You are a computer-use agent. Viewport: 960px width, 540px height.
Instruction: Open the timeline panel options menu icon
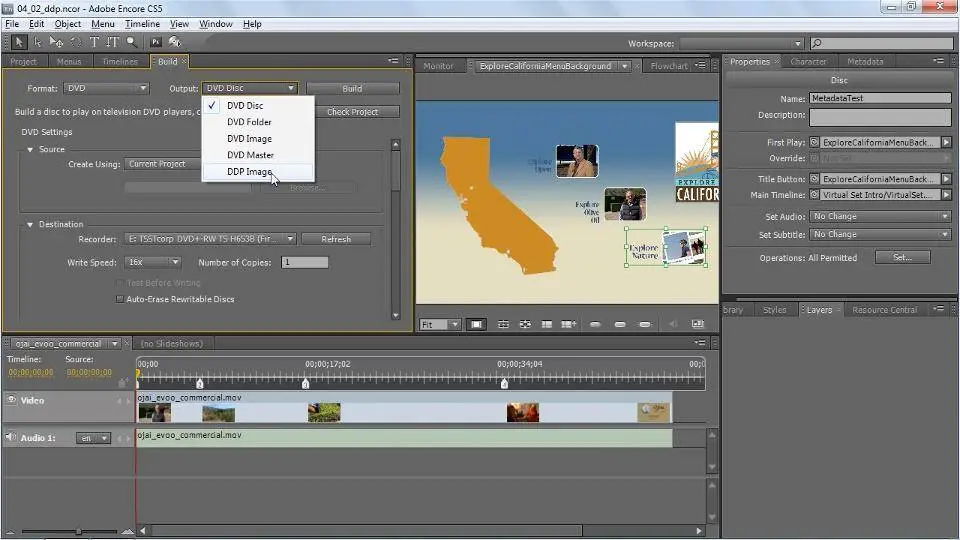coord(700,343)
